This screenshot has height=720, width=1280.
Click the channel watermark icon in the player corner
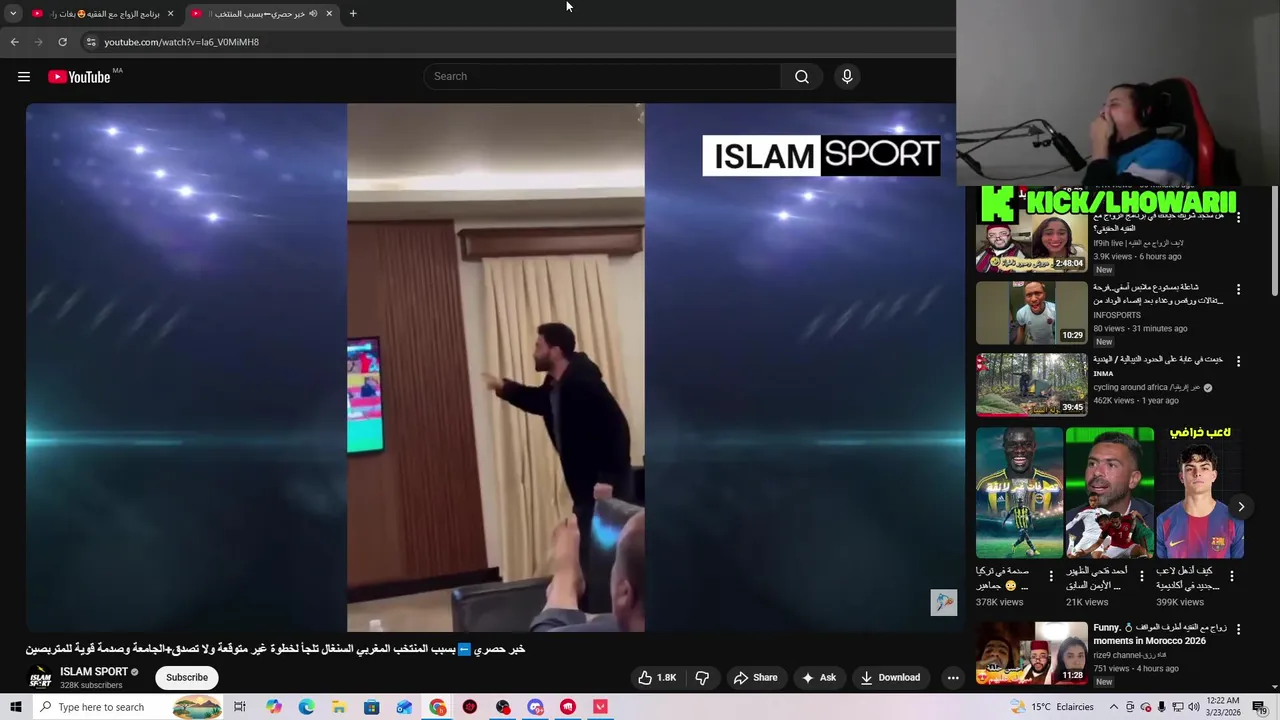pos(943,602)
